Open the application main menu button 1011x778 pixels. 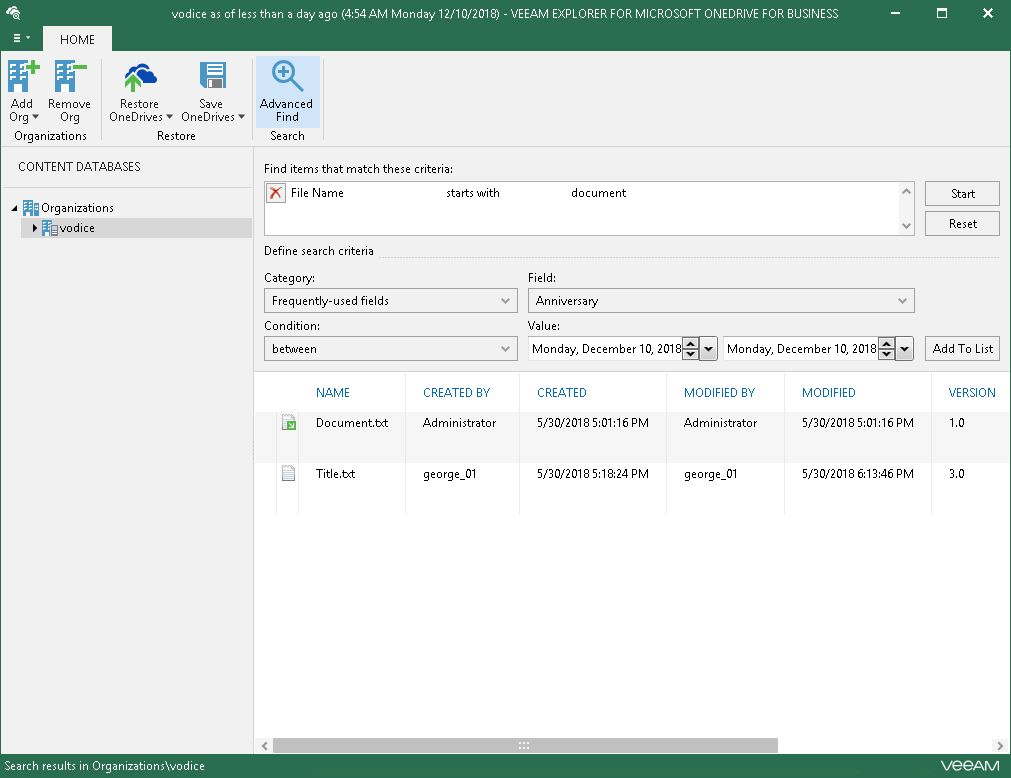[21, 38]
